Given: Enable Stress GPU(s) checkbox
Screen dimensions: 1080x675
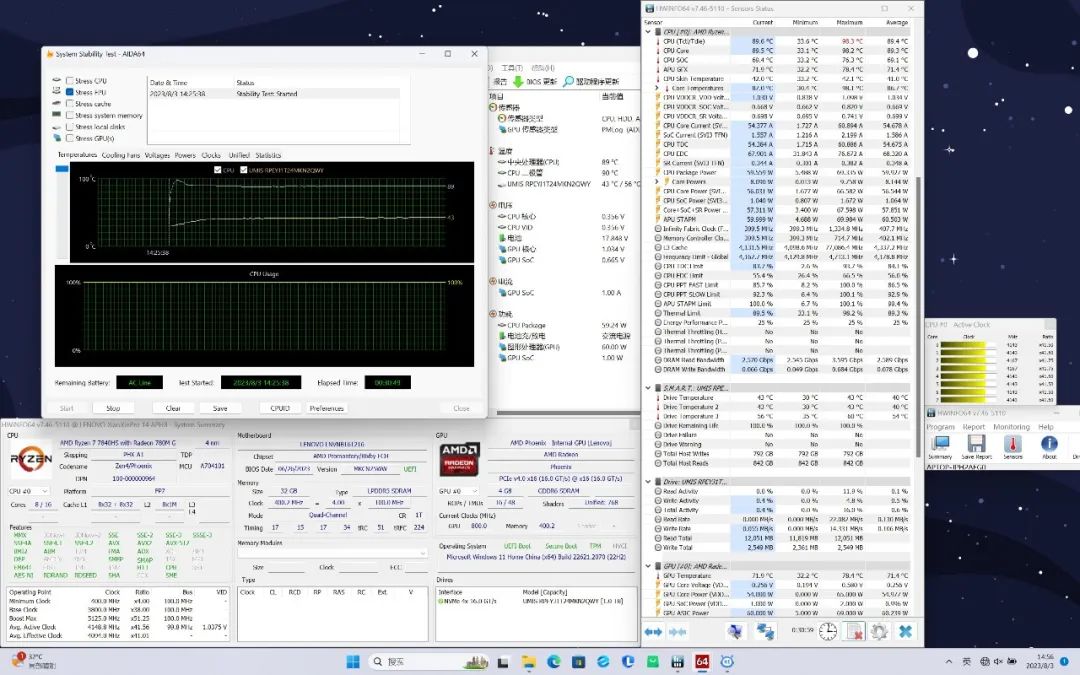Looking at the screenshot, I should 69,138.
